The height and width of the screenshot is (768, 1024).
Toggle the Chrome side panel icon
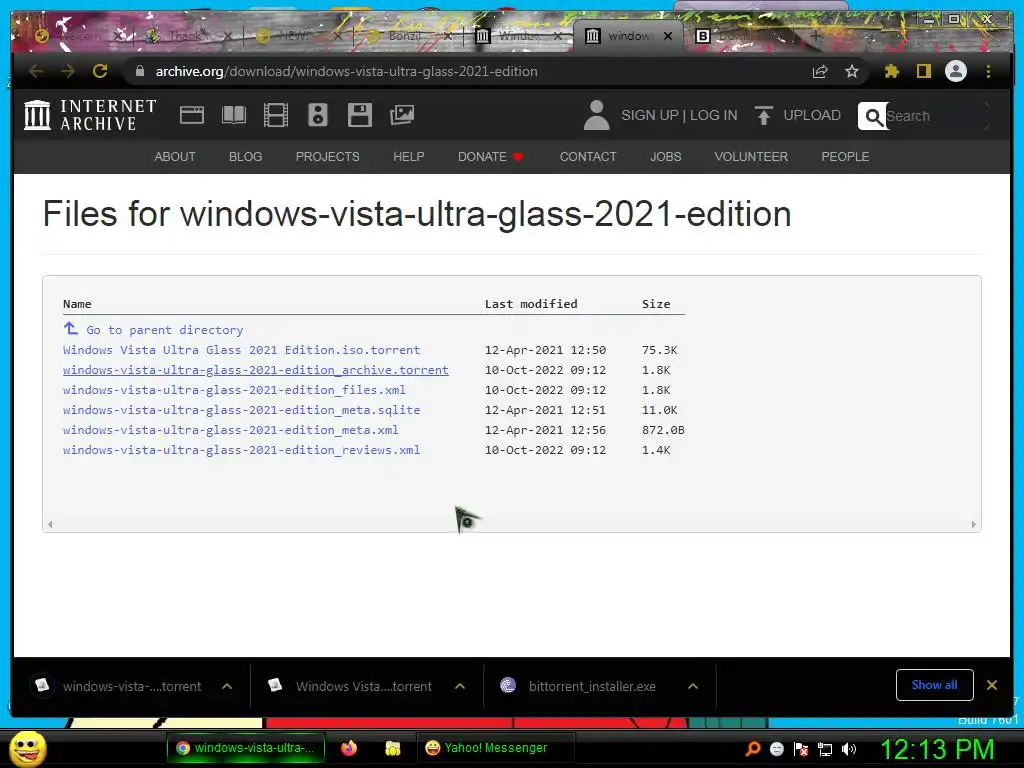tap(923, 71)
